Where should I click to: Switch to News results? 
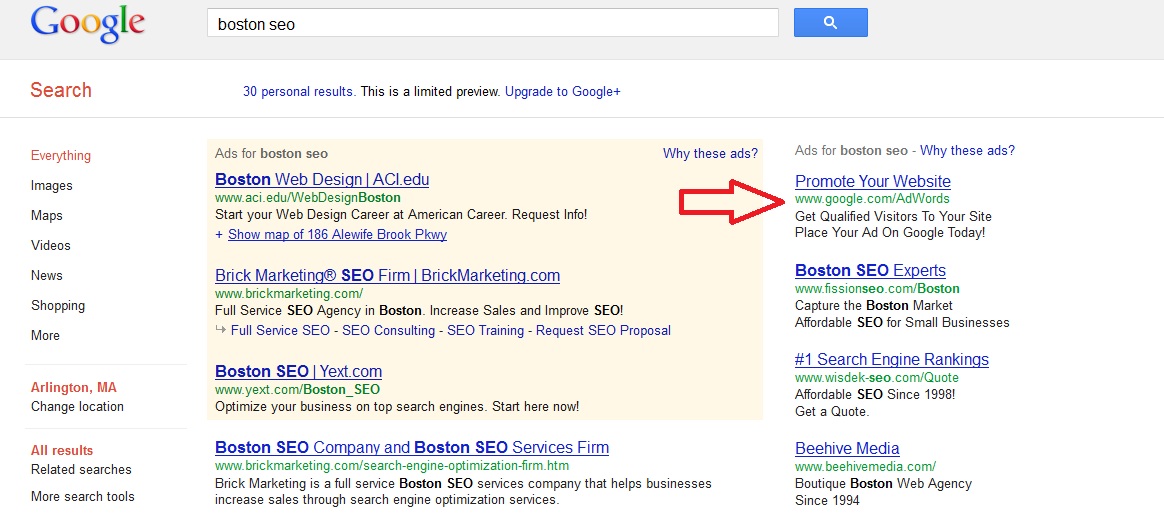pyautogui.click(x=47, y=275)
